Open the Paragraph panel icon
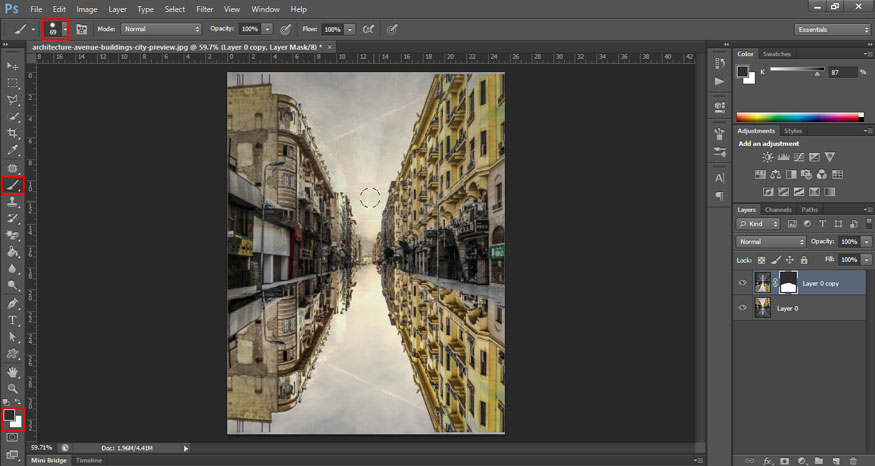Viewport: 875px width, 466px height. [x=719, y=196]
